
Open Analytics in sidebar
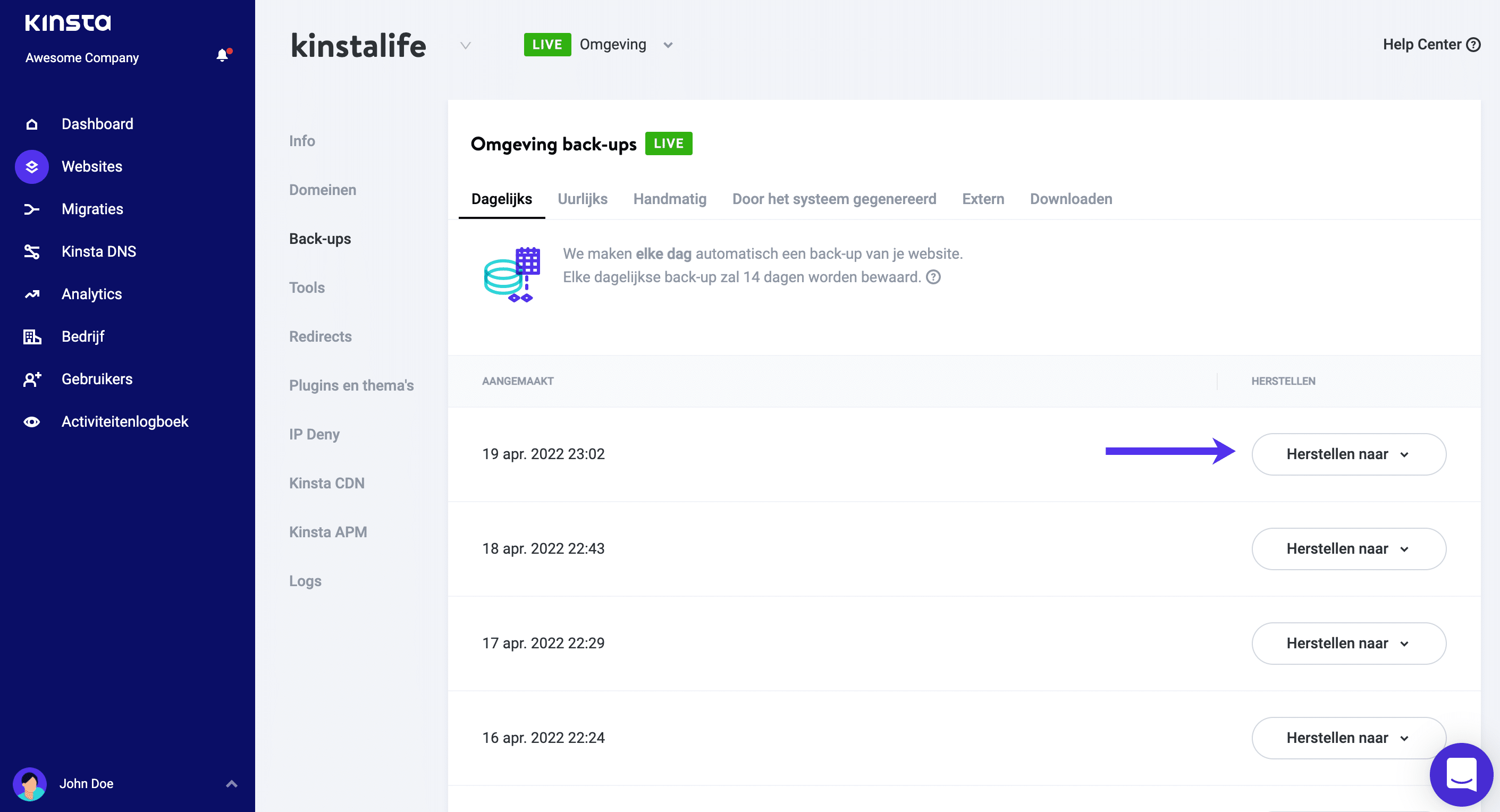pos(91,294)
